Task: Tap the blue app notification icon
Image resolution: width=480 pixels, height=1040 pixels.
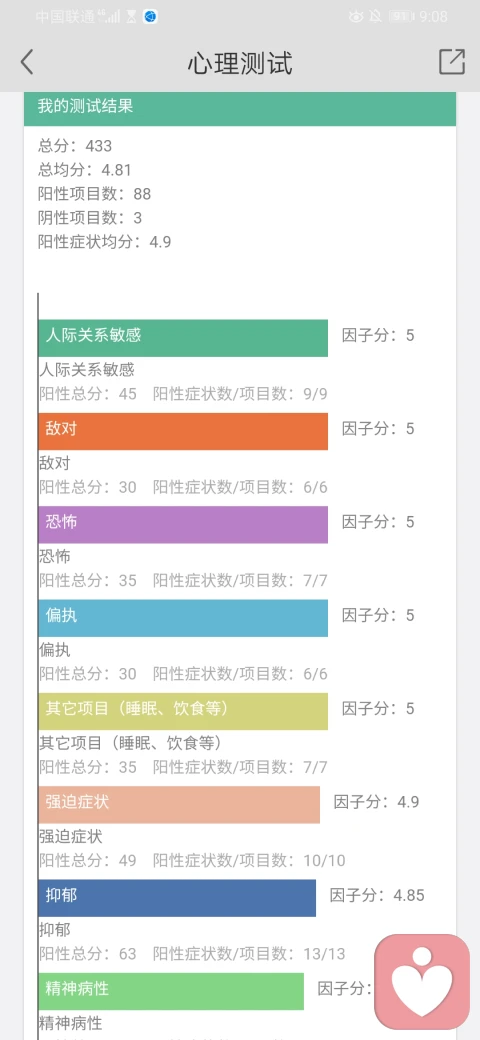Action: point(151,17)
